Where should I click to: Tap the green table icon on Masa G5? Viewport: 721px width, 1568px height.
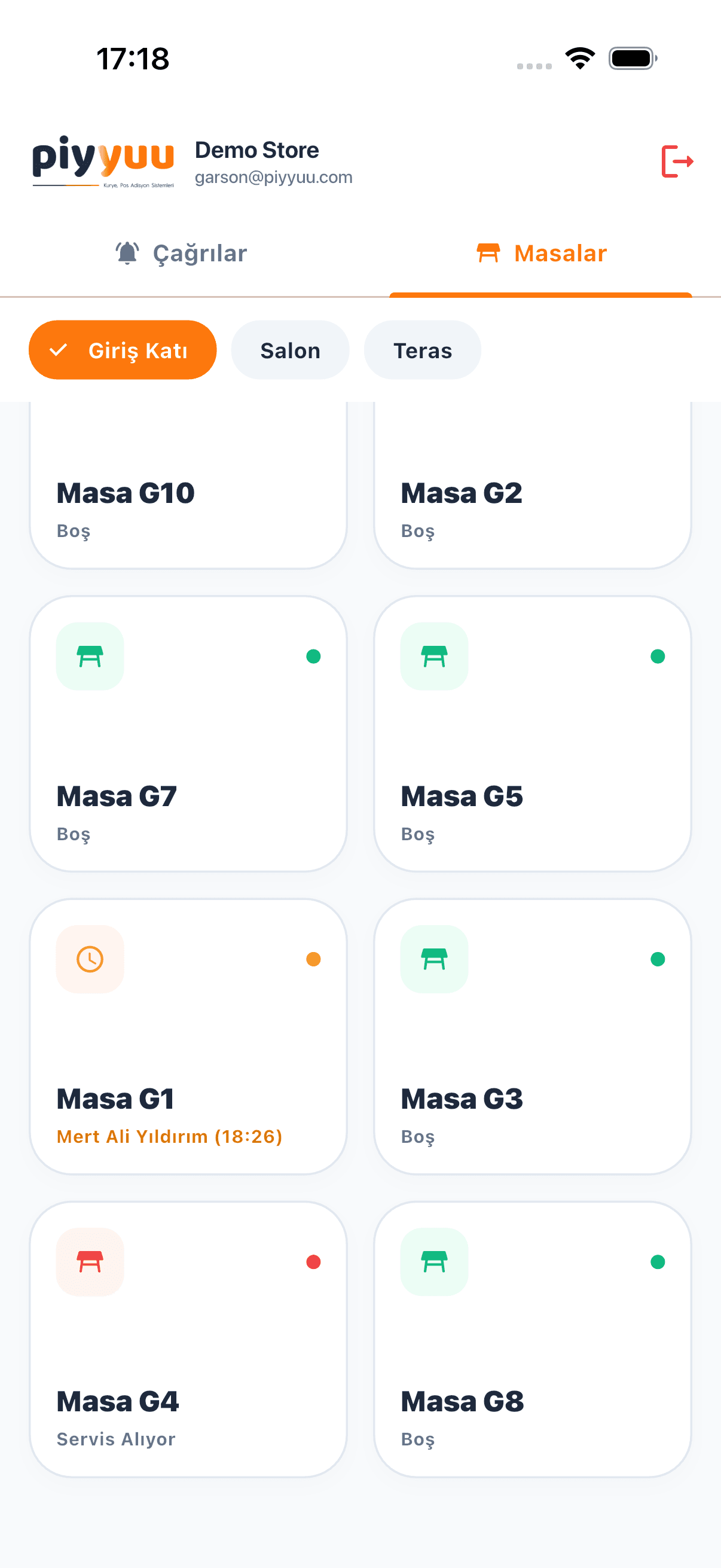coord(434,656)
